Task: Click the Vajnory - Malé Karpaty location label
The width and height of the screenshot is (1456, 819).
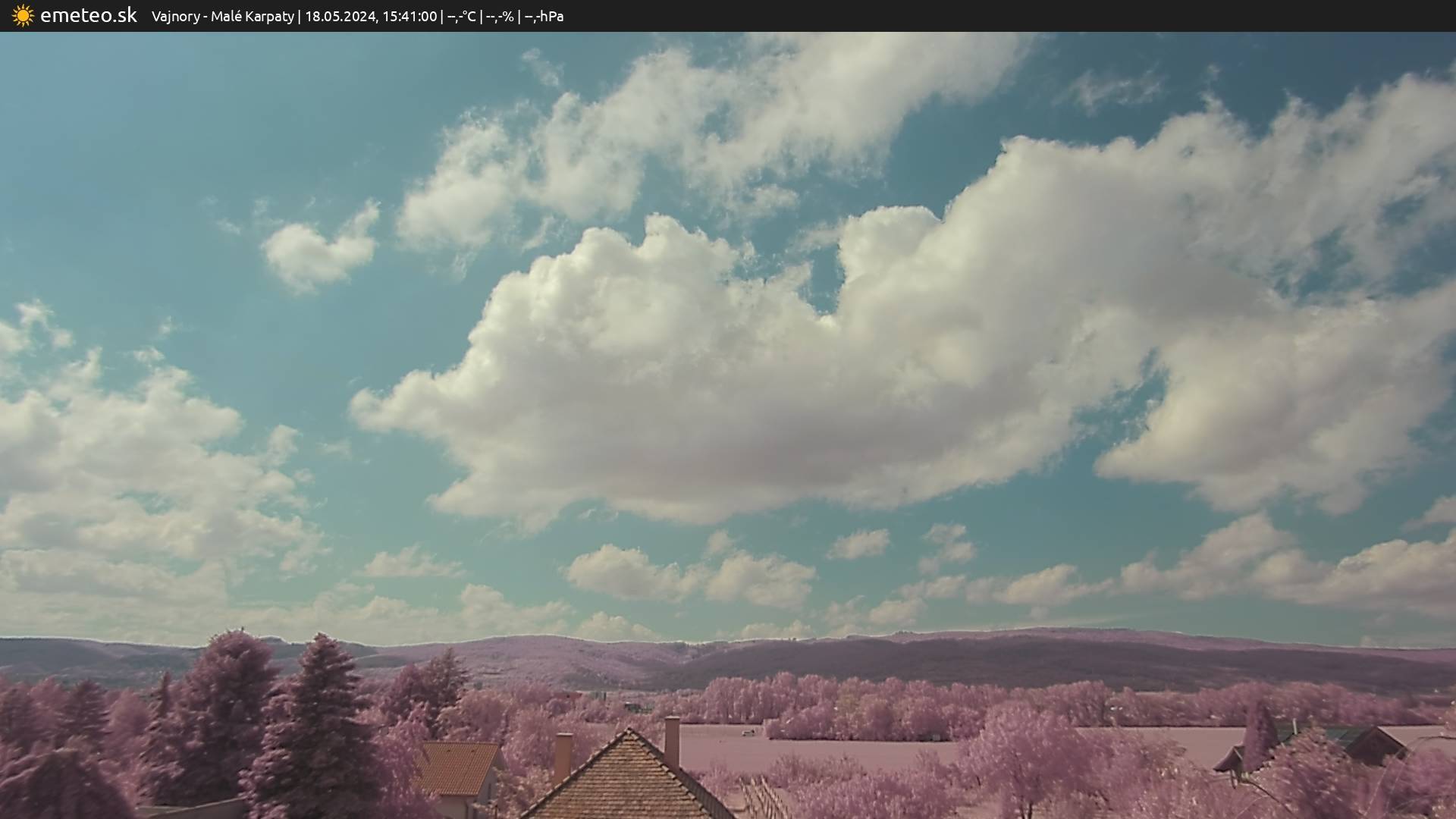Action: pyautogui.click(x=222, y=17)
